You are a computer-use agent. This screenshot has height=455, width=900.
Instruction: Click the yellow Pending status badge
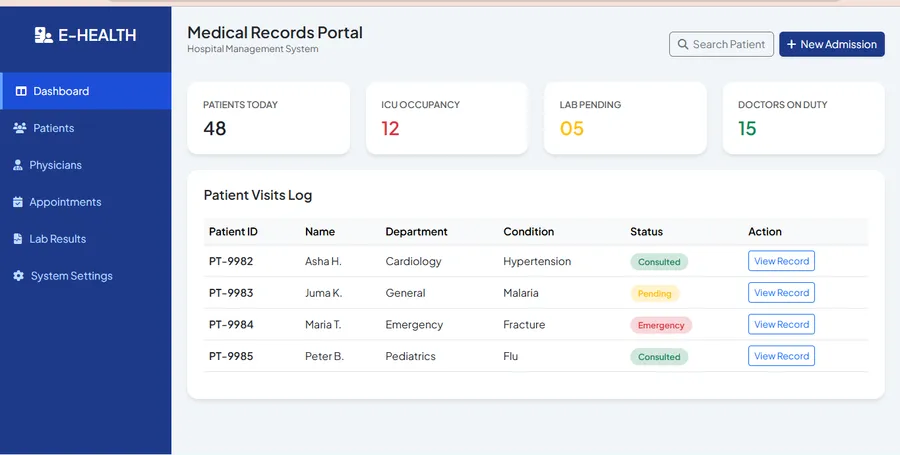pos(654,293)
